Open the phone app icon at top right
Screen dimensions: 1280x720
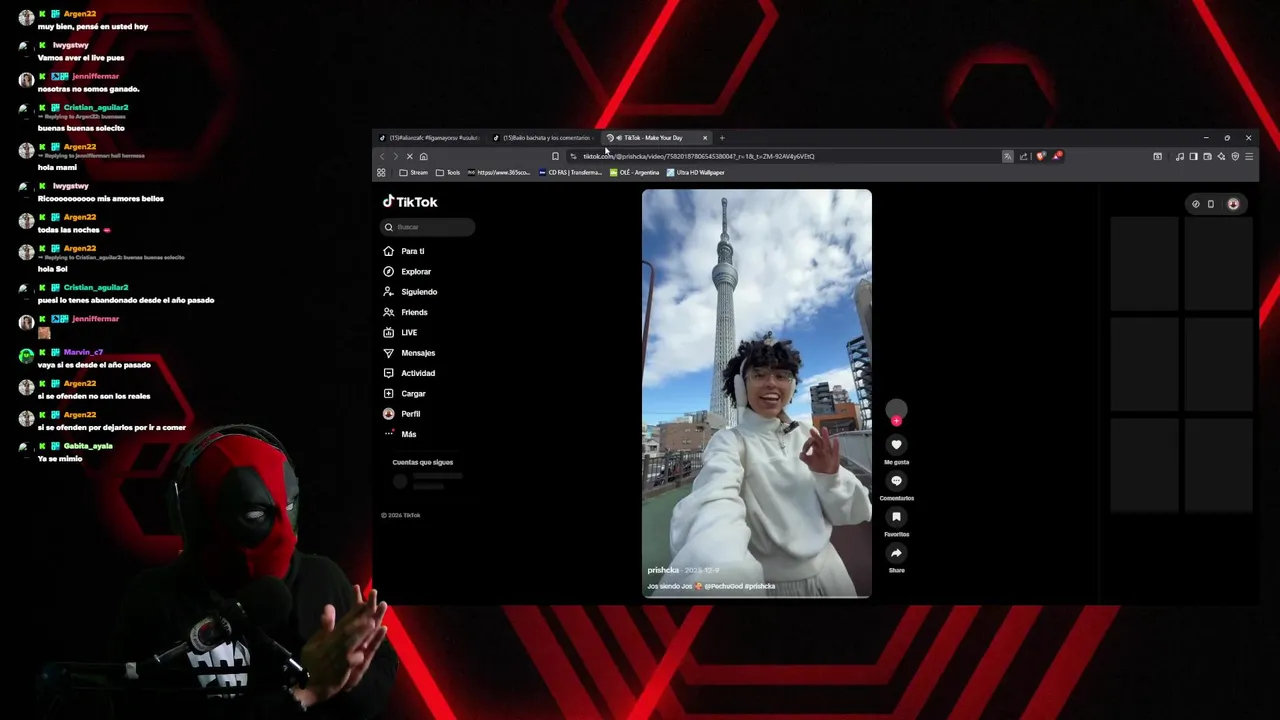pyautogui.click(x=1211, y=204)
